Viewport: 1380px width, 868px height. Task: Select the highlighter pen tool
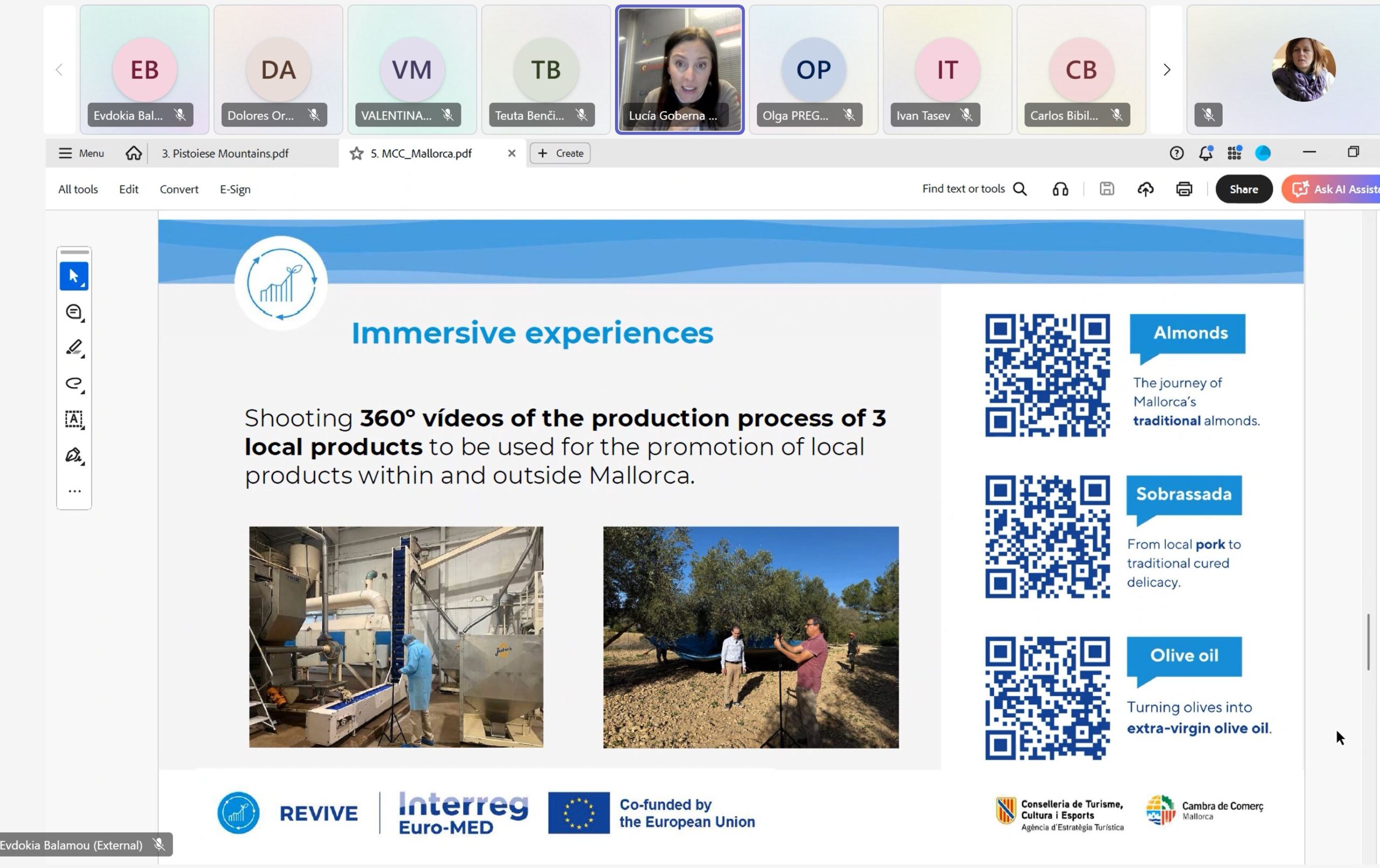coord(73,348)
